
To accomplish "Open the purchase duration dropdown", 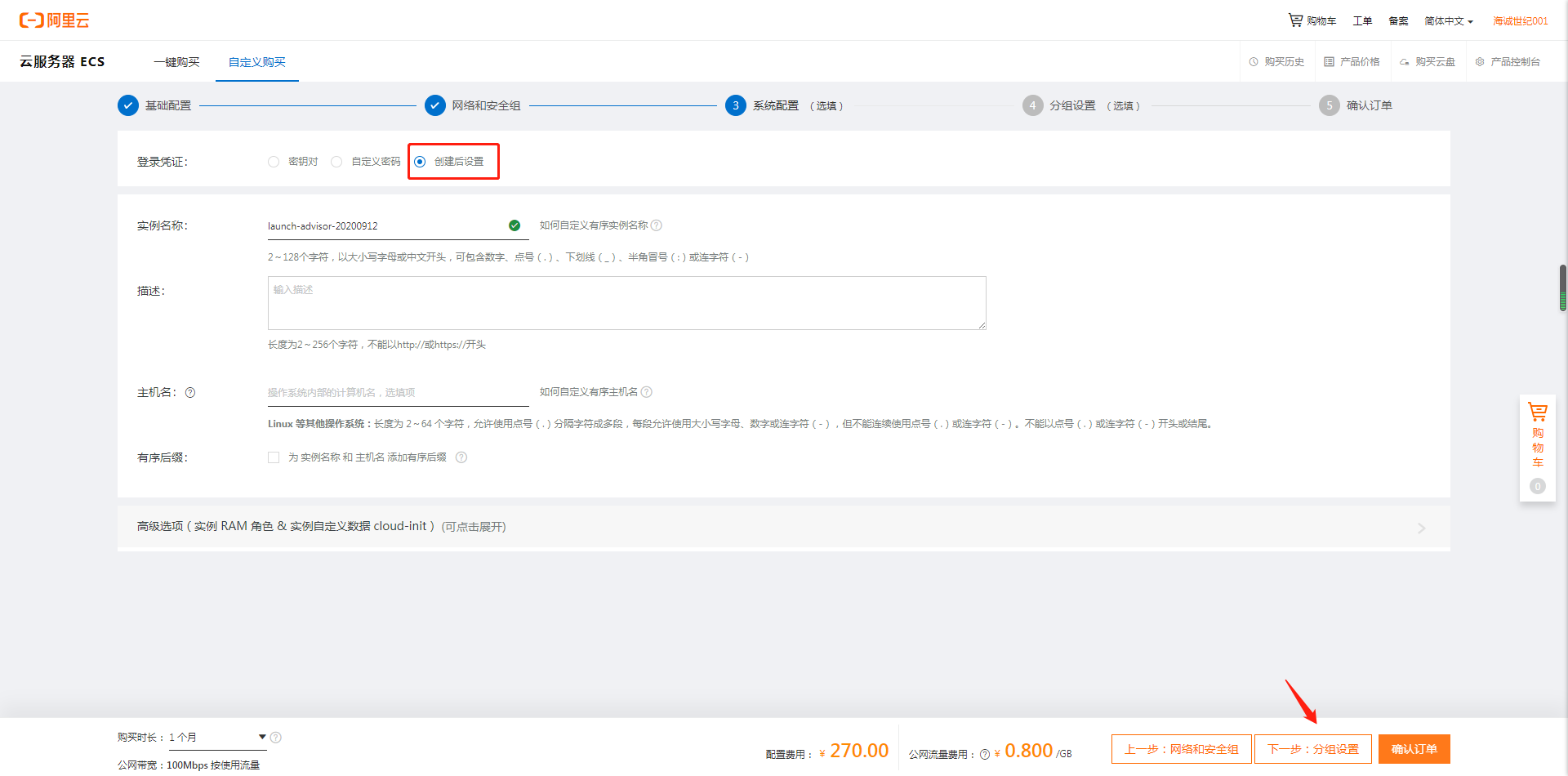I will (217, 738).
